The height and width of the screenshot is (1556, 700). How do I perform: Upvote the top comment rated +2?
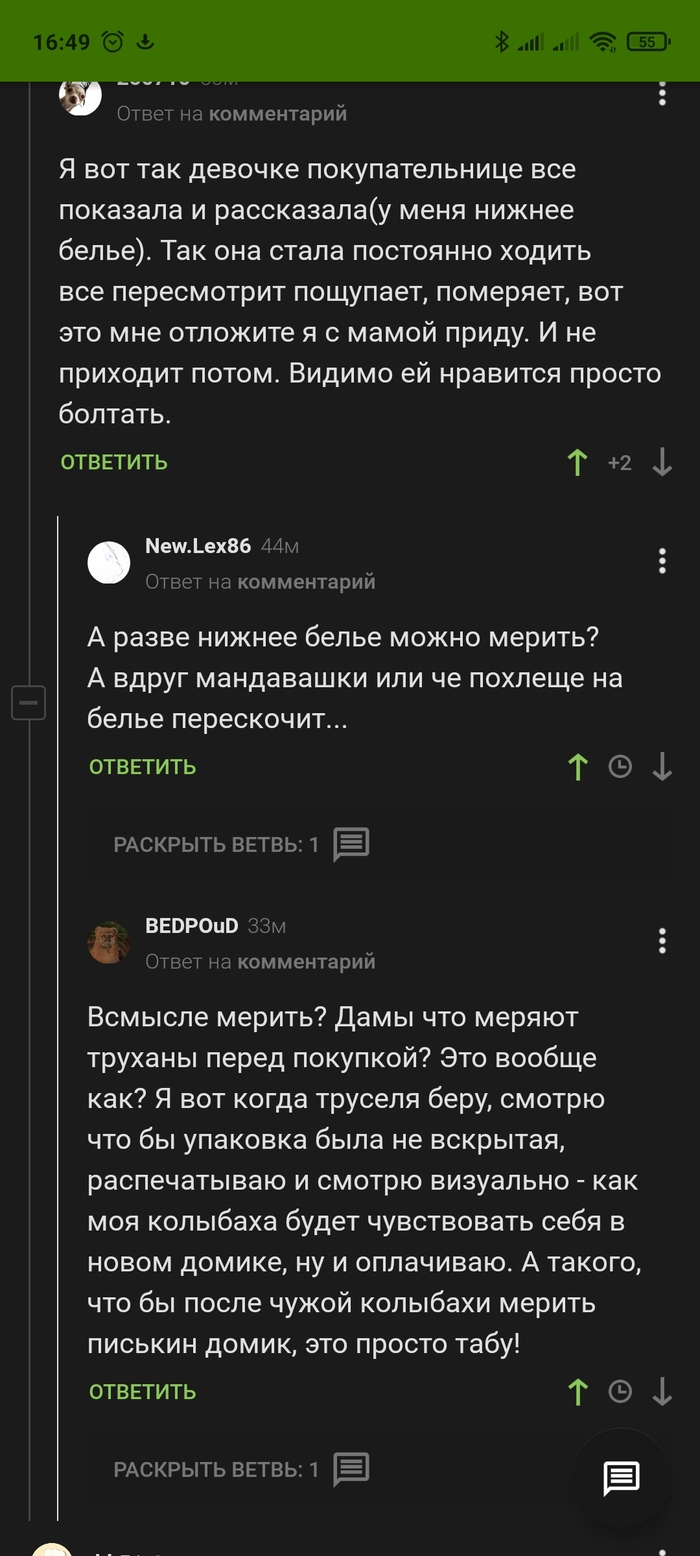pos(577,462)
